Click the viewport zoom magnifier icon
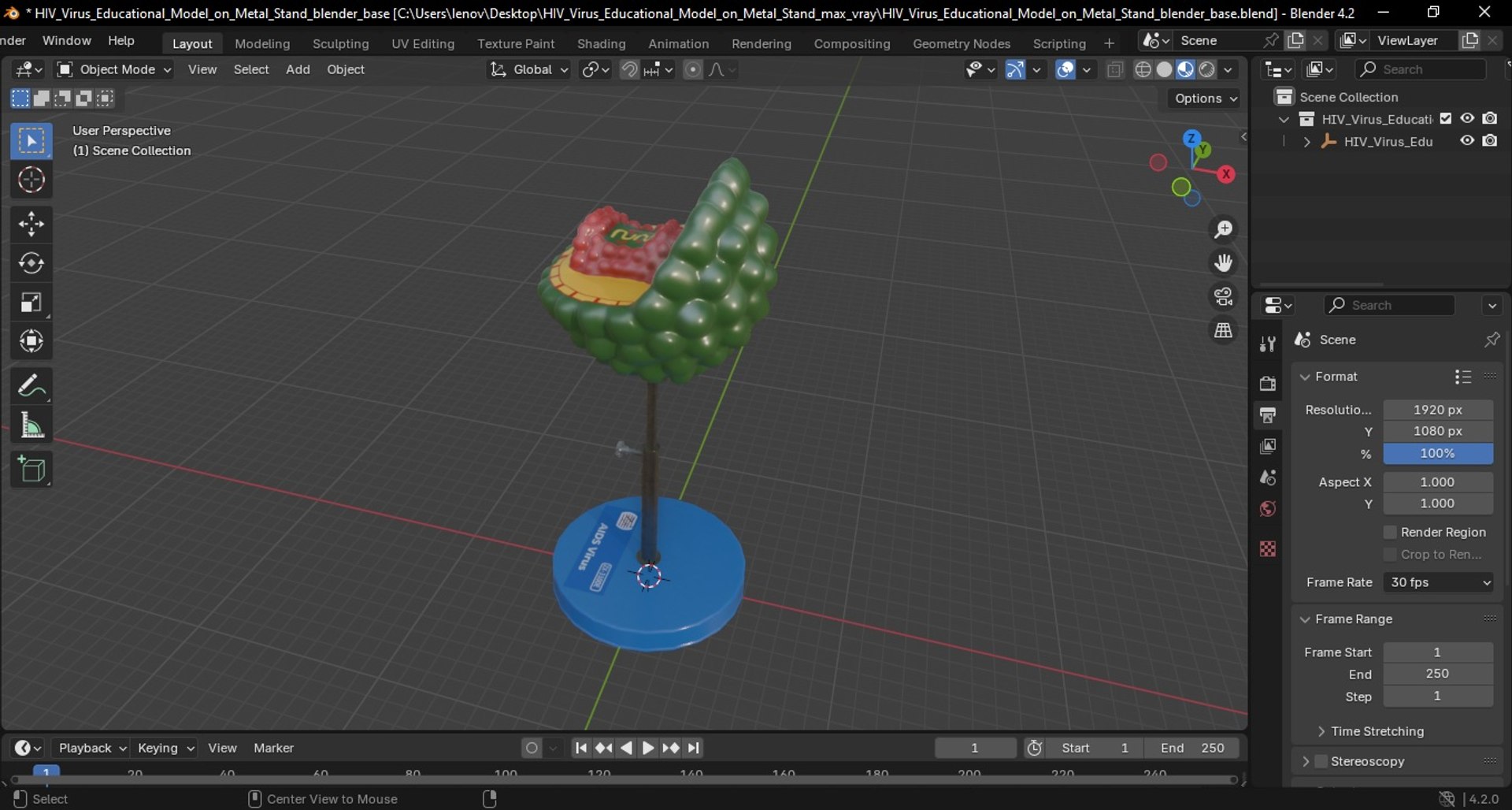 tap(1223, 229)
